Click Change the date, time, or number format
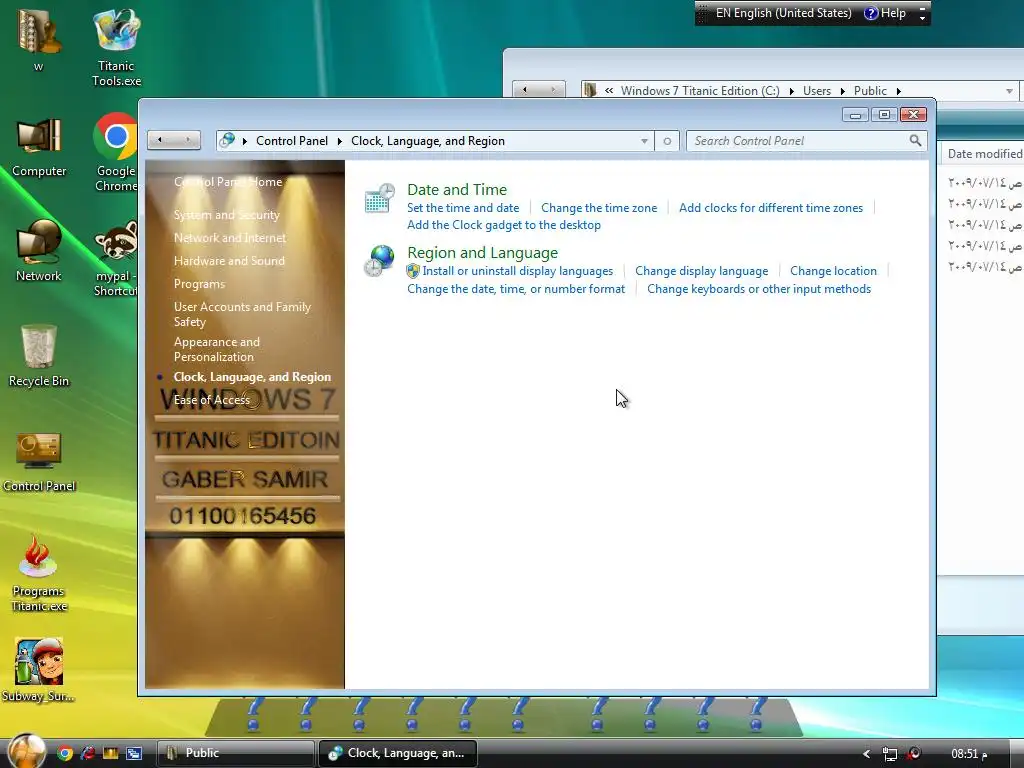This screenshot has height=768, width=1024. point(516,289)
